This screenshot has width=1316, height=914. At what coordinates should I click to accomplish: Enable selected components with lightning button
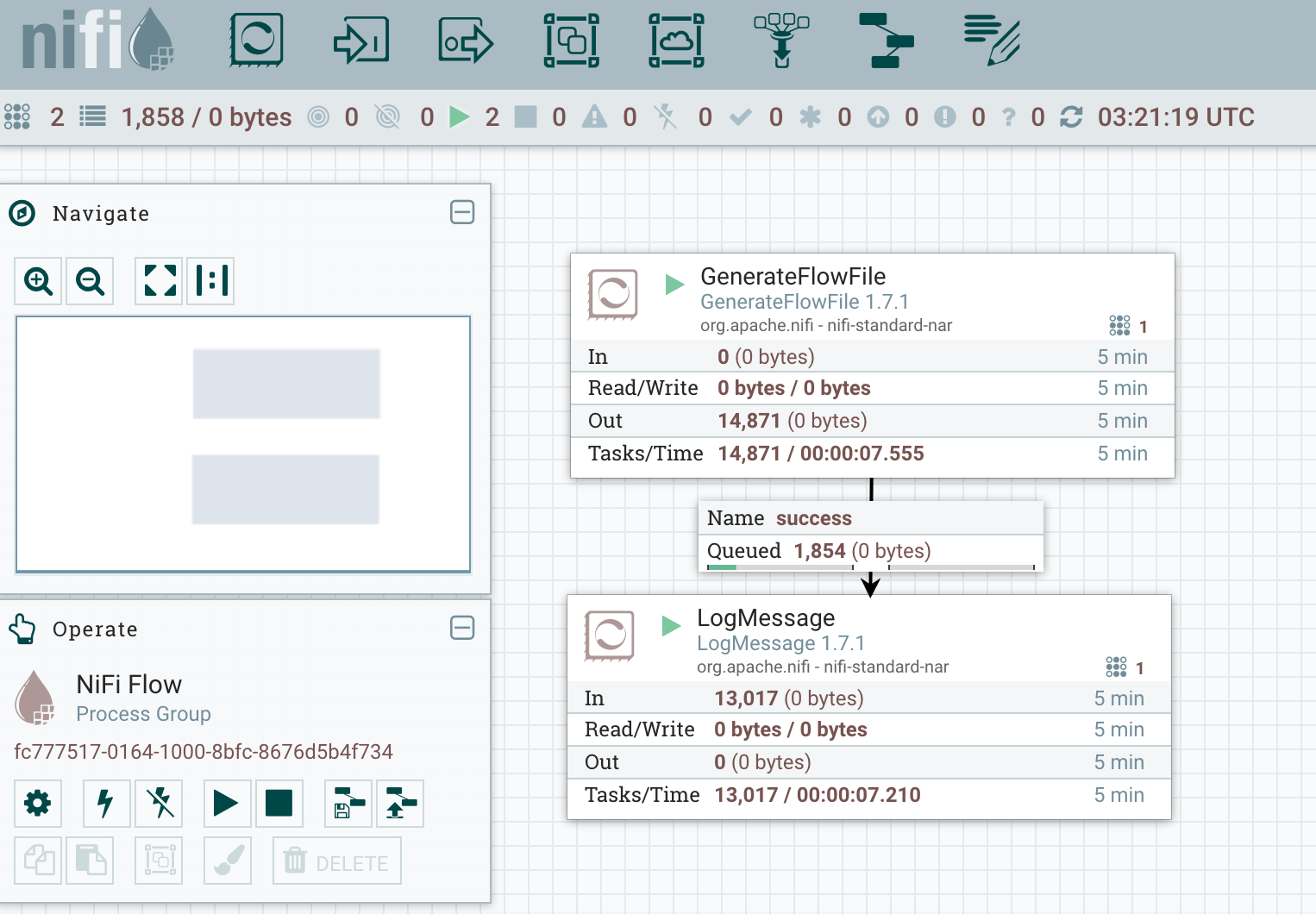(x=107, y=804)
